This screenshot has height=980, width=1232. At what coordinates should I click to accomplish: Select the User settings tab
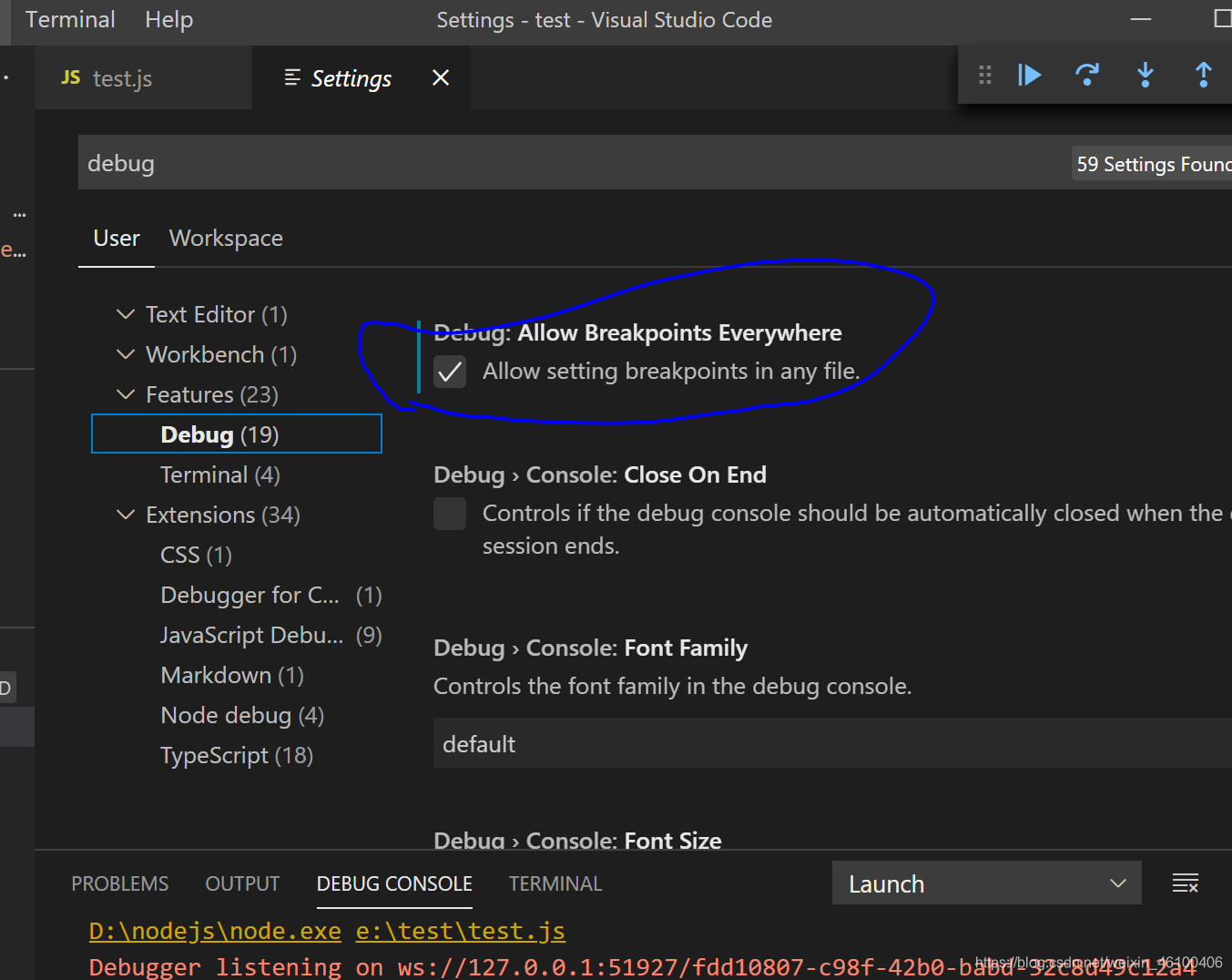117,239
